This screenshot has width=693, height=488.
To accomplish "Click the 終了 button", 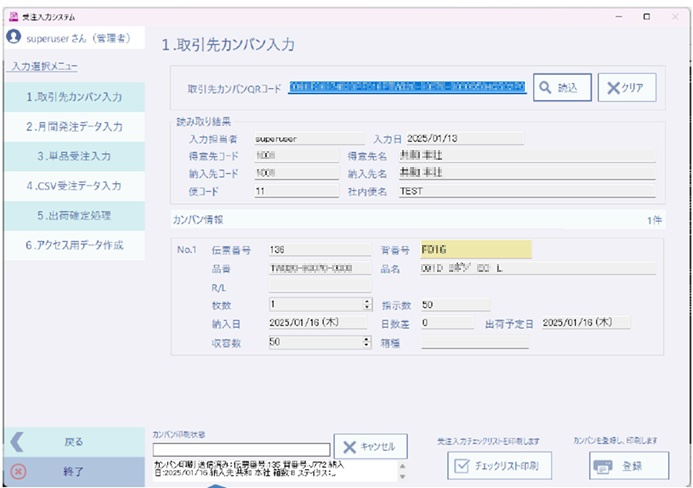I will (x=74, y=472).
